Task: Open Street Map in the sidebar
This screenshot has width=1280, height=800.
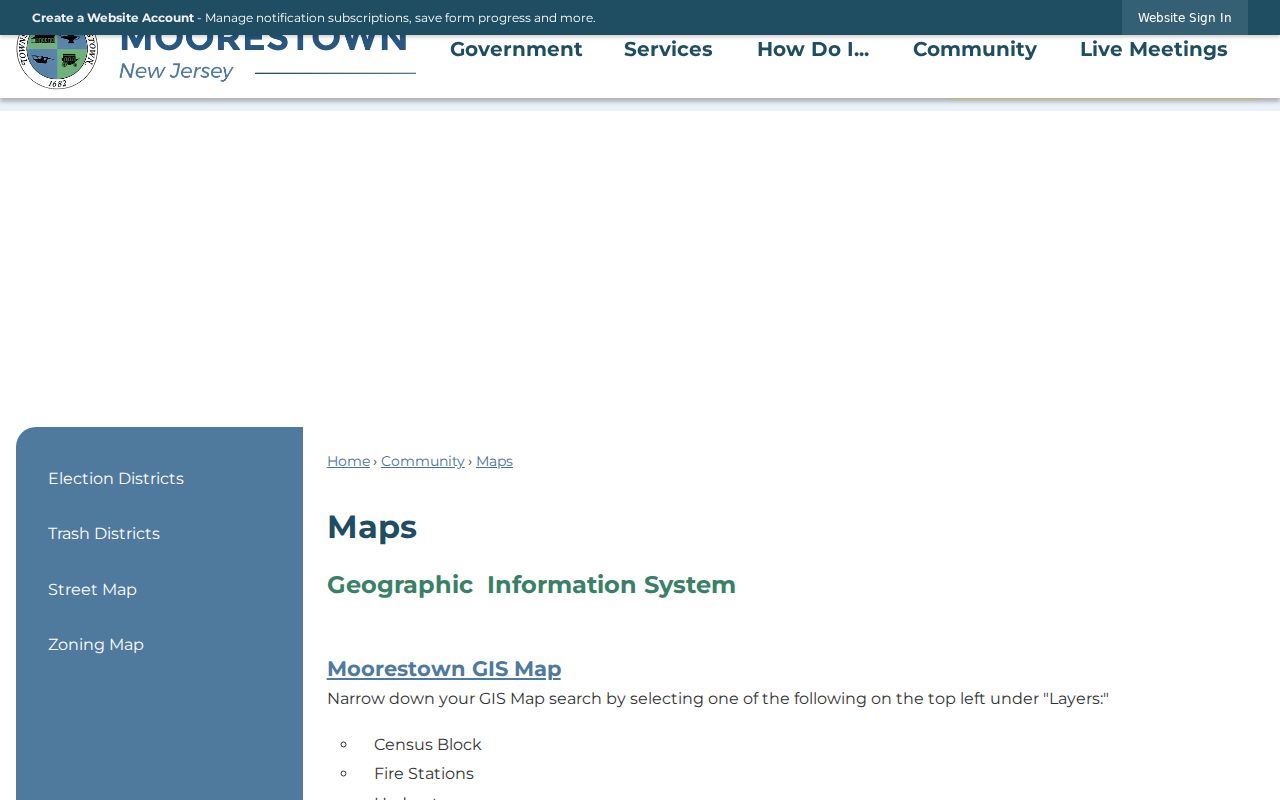Action: coord(92,589)
